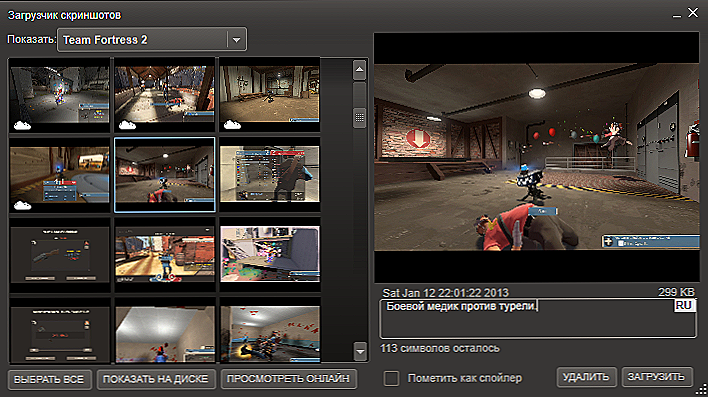
Task: Click the ЗАГРУЗИТЬ button
Action: click(x=657, y=377)
